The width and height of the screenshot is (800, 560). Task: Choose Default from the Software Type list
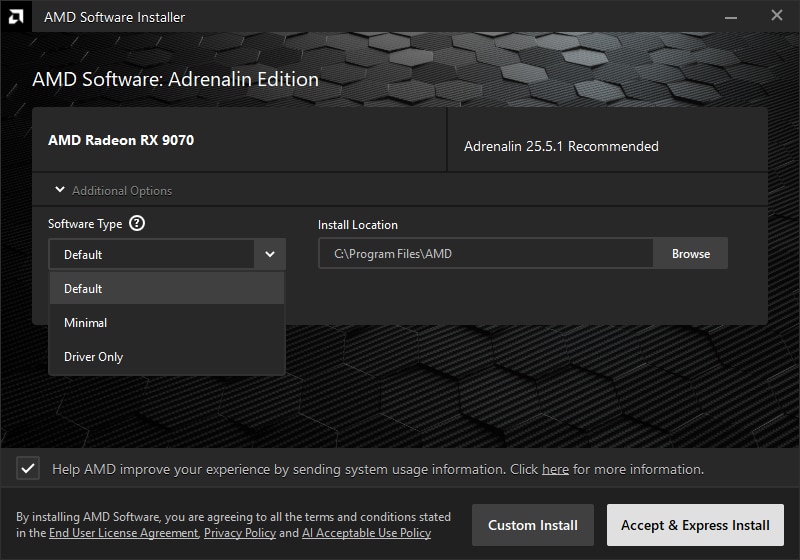[x=167, y=289]
